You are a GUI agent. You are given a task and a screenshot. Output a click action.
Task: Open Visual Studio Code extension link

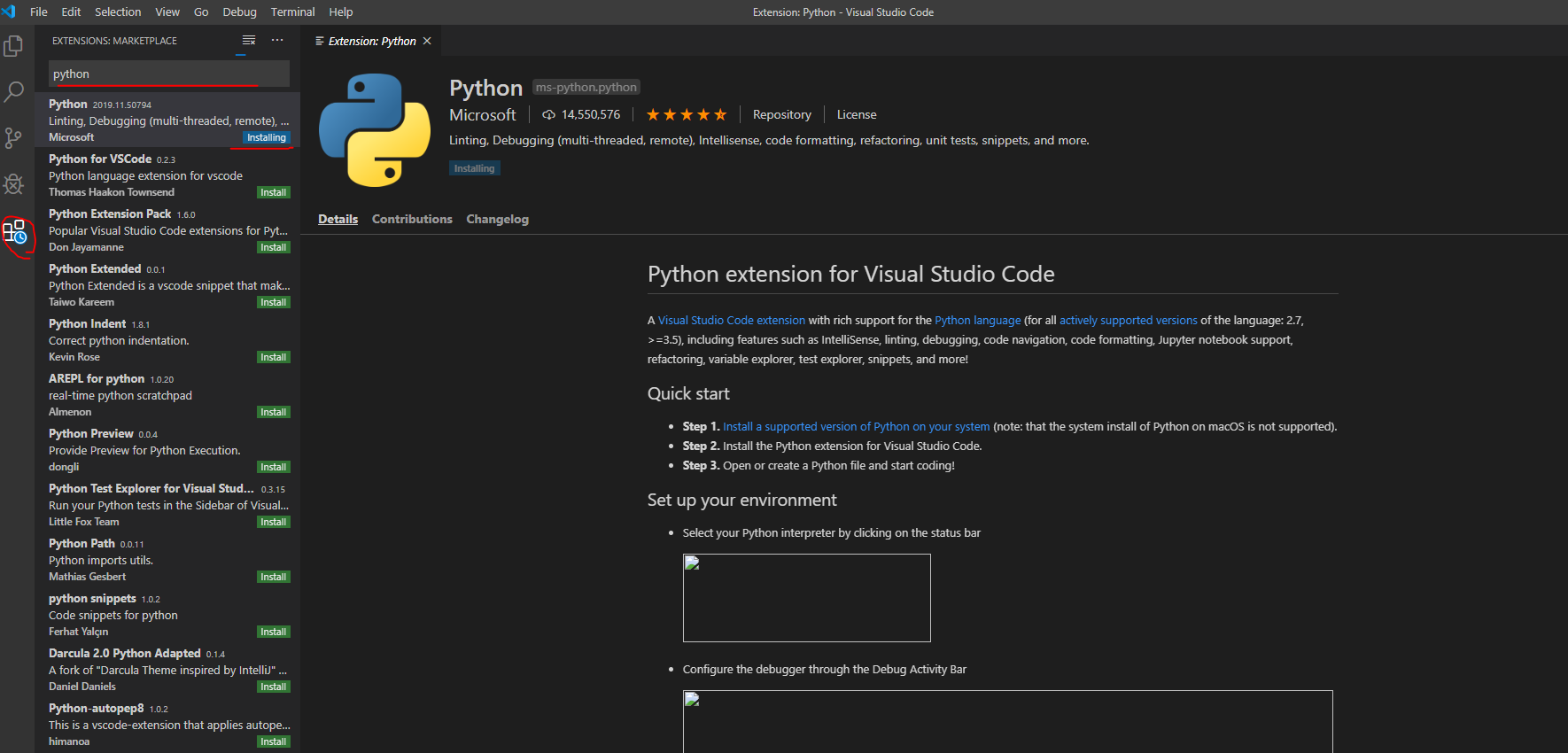point(732,320)
